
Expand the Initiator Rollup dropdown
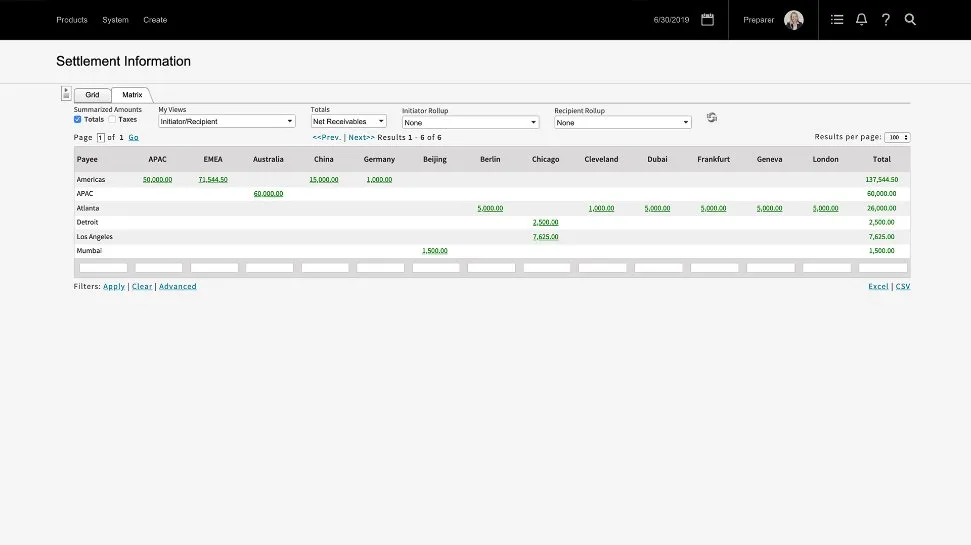pyautogui.click(x=470, y=122)
